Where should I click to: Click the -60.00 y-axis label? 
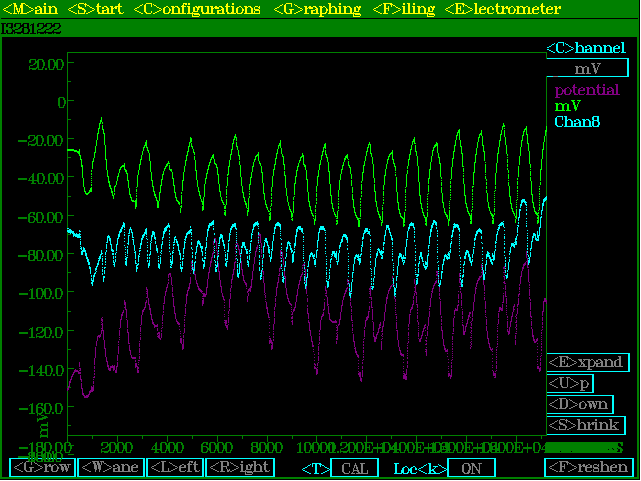coord(41,217)
